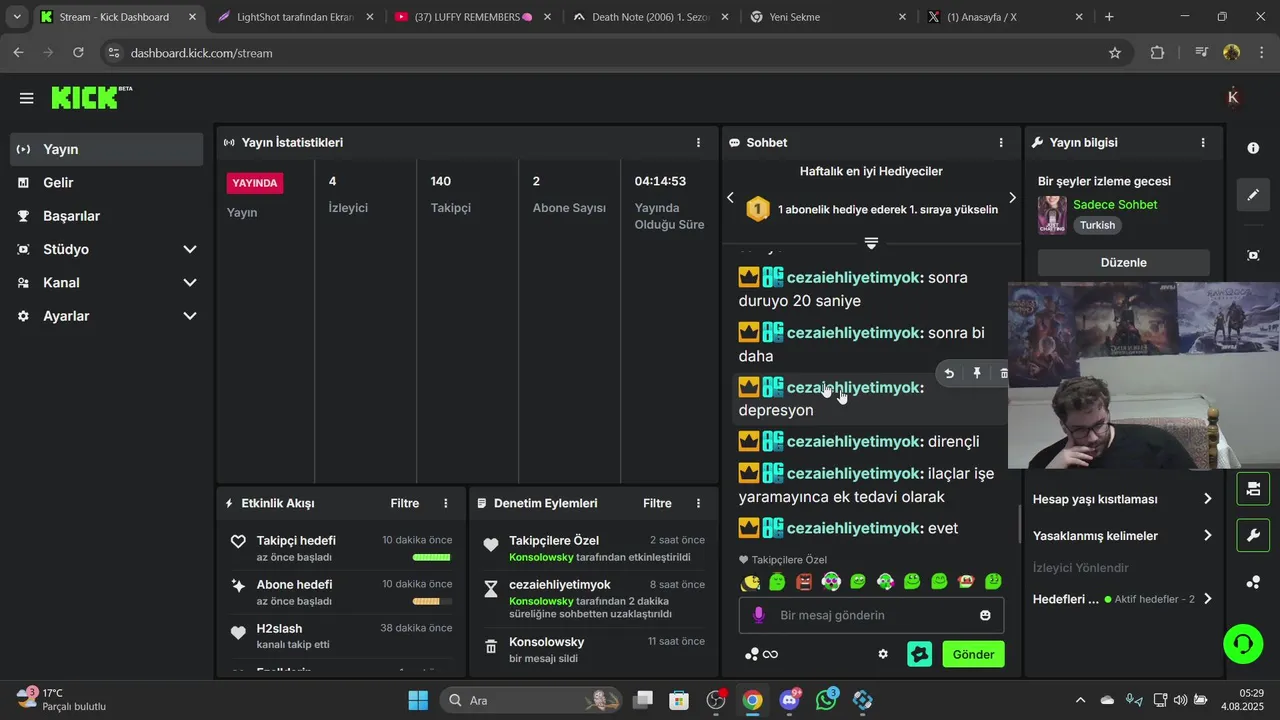Click the red YAYINDA live status badge
Viewport: 1280px width, 720px height.
pyautogui.click(x=255, y=183)
